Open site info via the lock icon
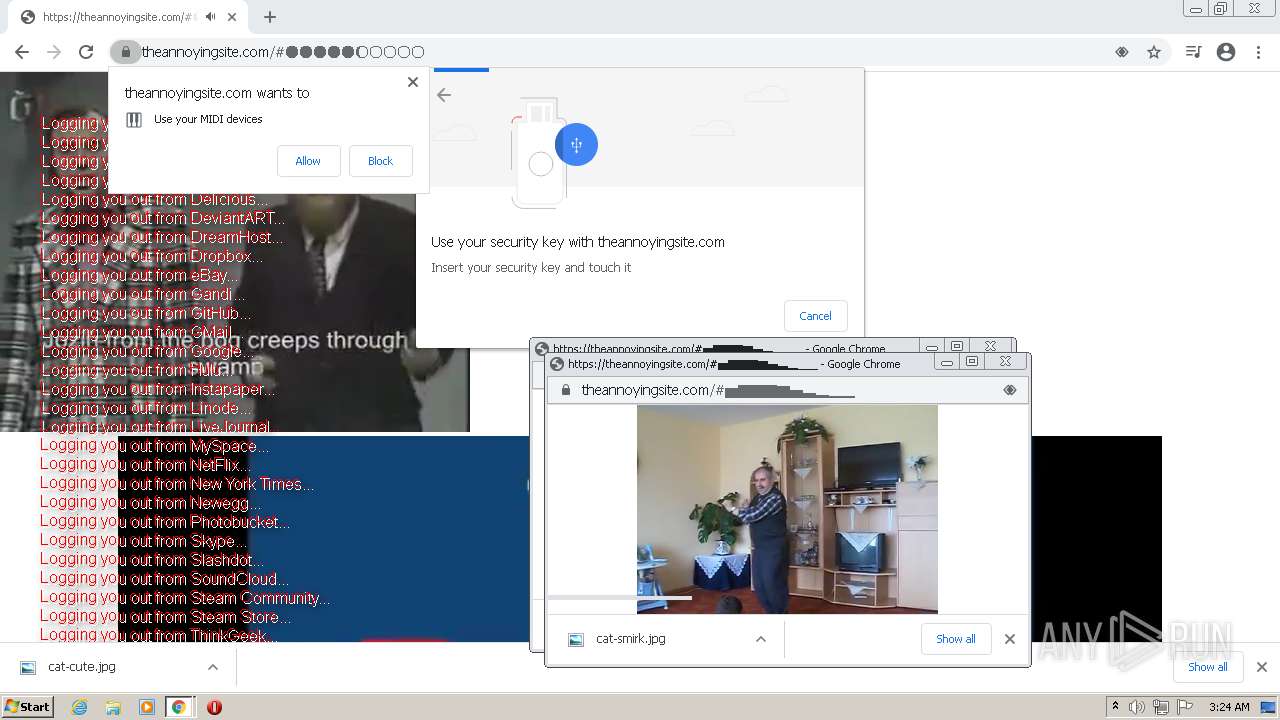Image resolution: width=1280 pixels, height=720 pixels. coord(125,52)
